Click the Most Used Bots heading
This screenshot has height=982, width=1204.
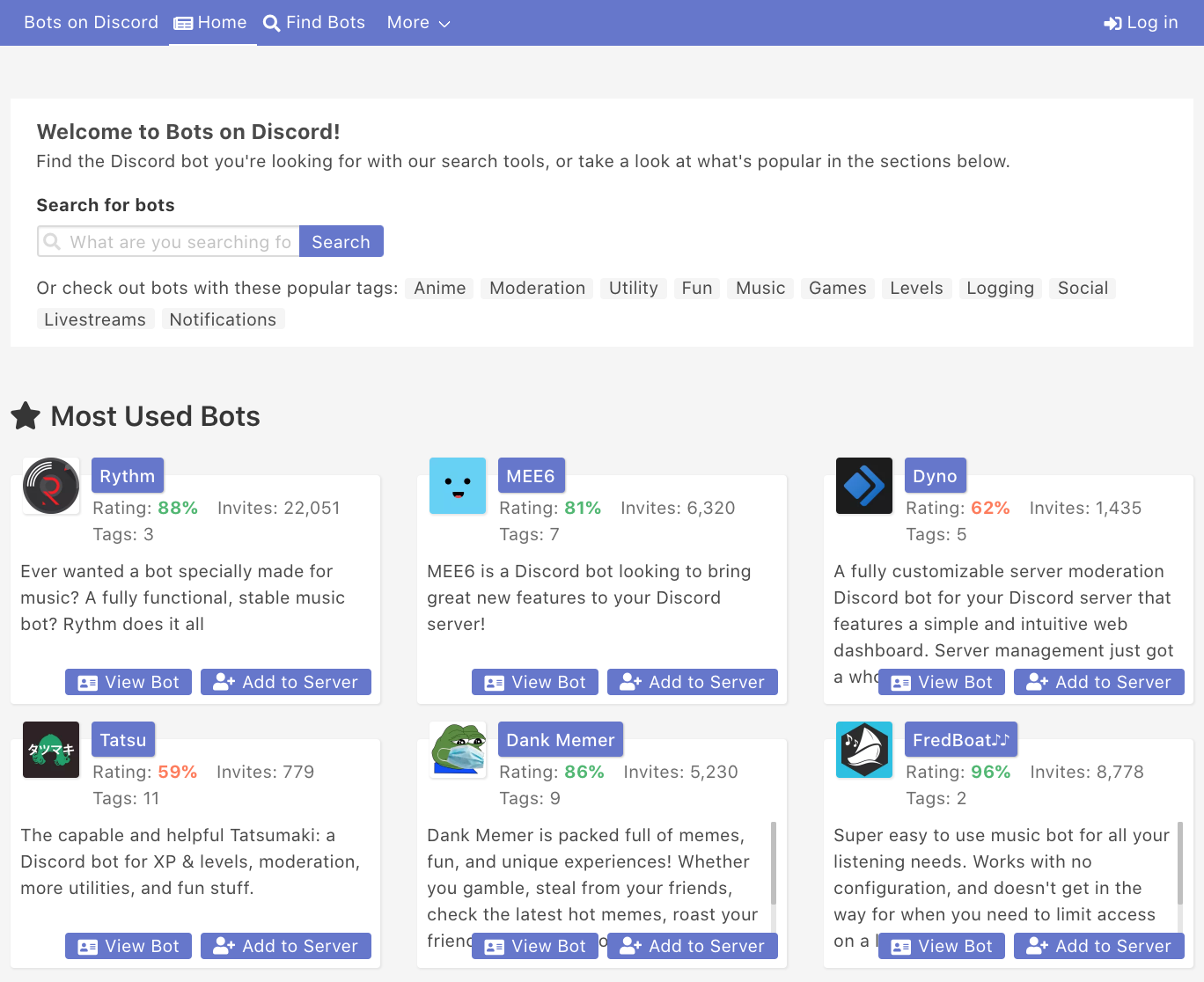tap(156, 416)
